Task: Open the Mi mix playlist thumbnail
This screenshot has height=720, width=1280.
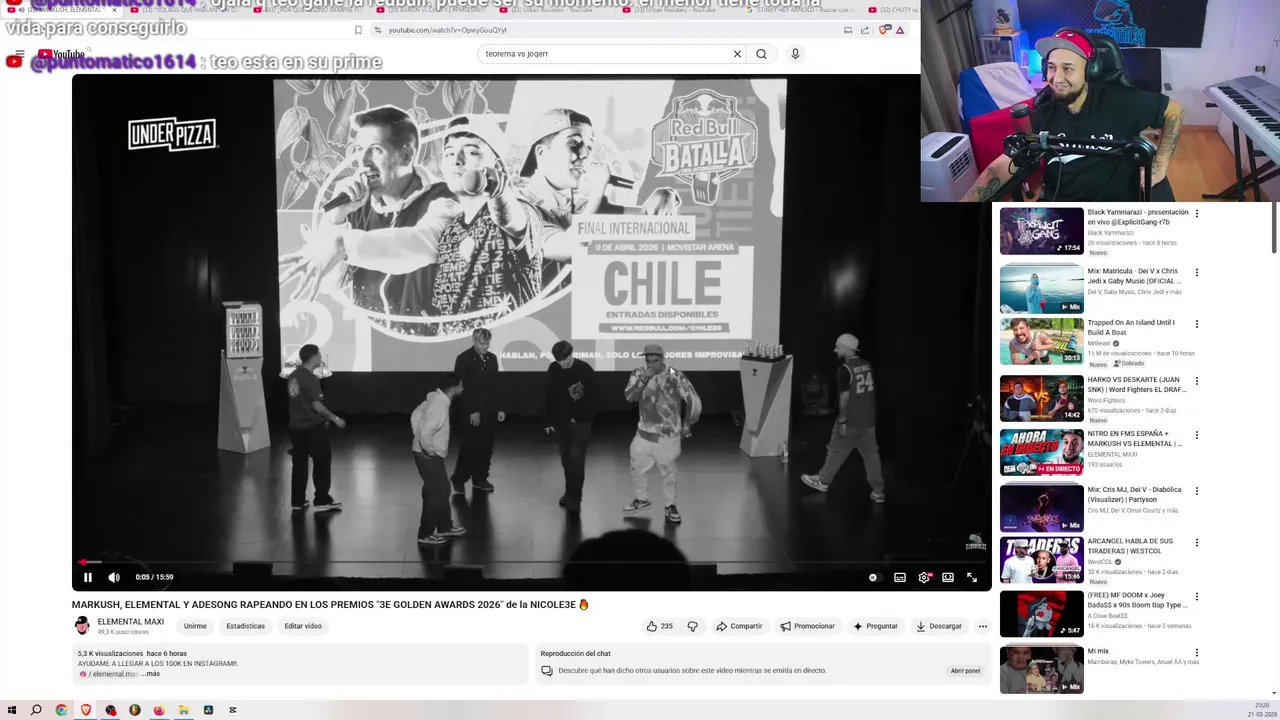Action: click(1041, 669)
